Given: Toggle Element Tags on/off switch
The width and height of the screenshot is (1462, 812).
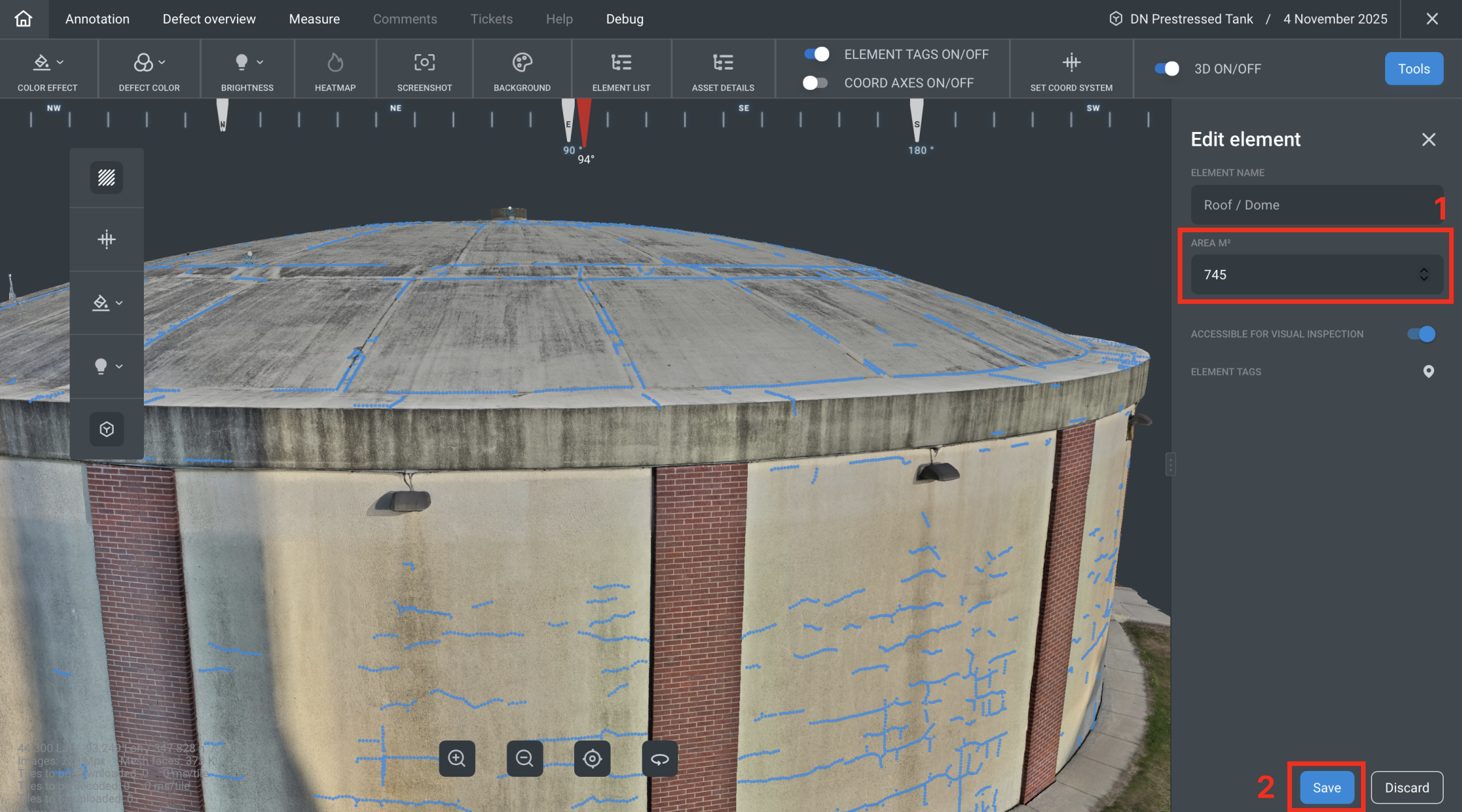Looking at the screenshot, I should [x=816, y=54].
